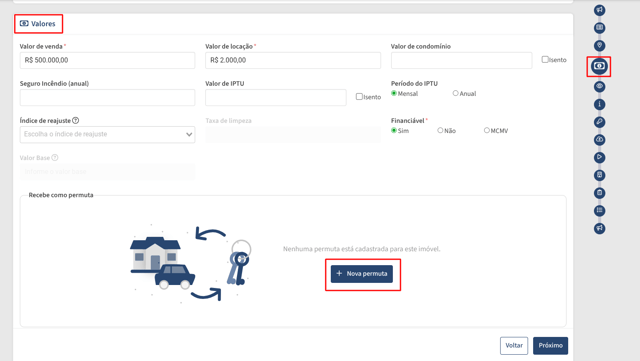
Task: Click the Valor de locação field
Action: [293, 60]
